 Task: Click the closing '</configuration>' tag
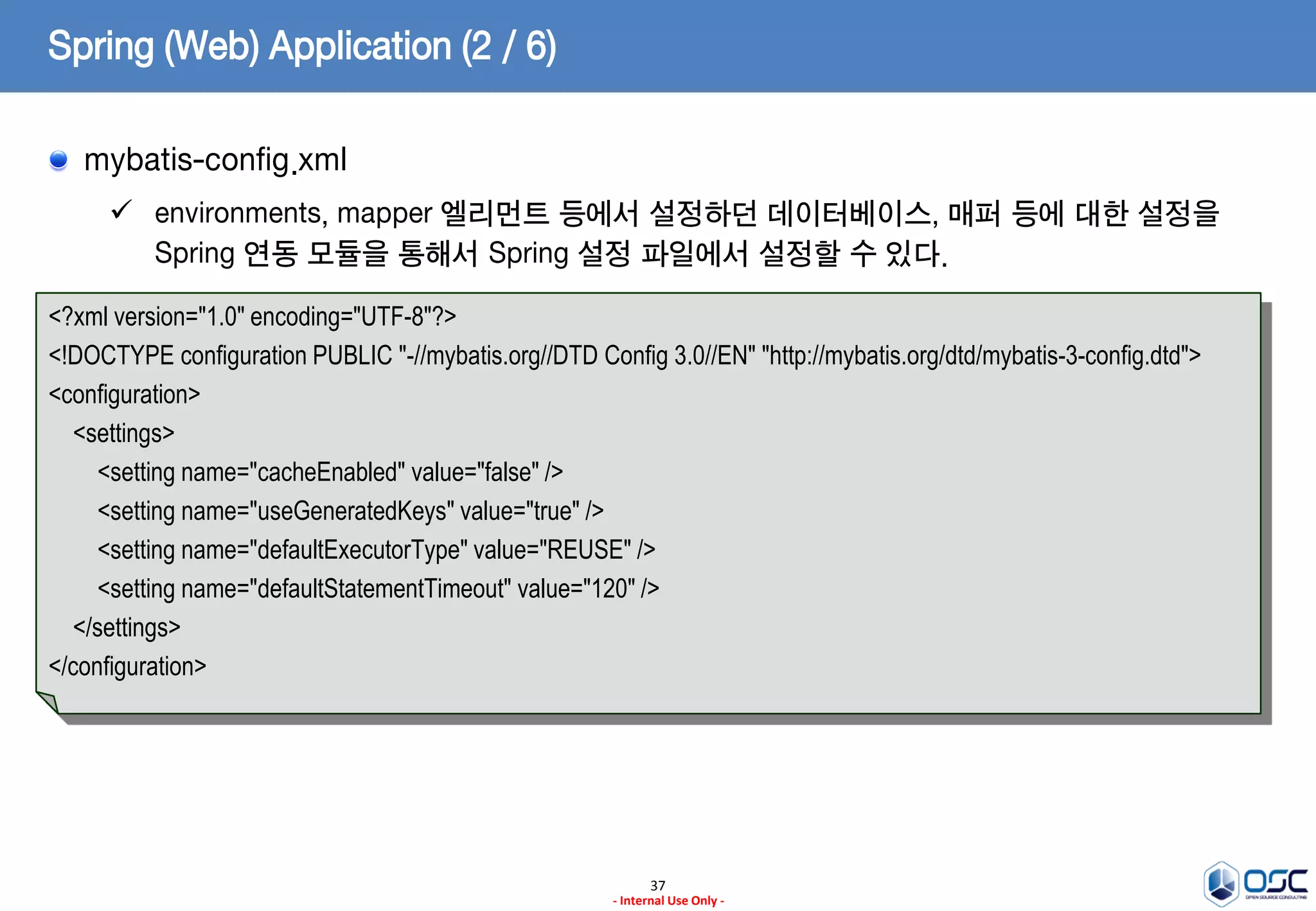tap(128, 667)
